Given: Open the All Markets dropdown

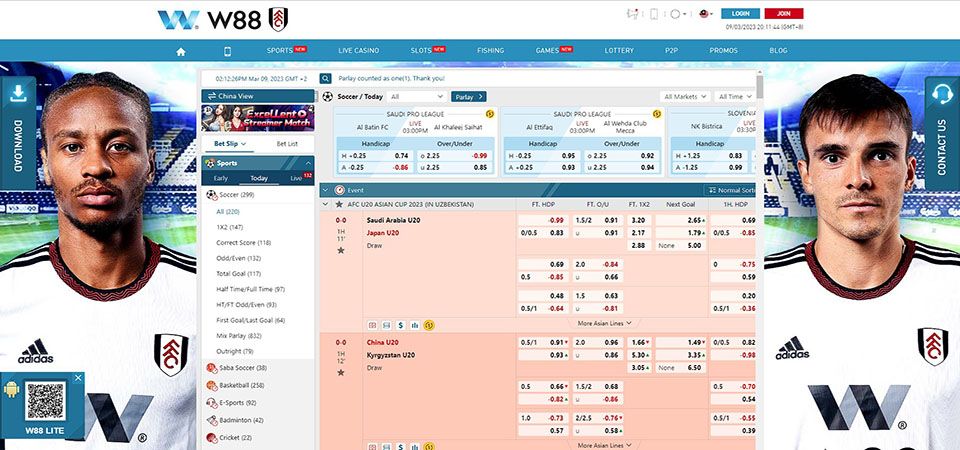Looking at the screenshot, I should click(x=685, y=97).
